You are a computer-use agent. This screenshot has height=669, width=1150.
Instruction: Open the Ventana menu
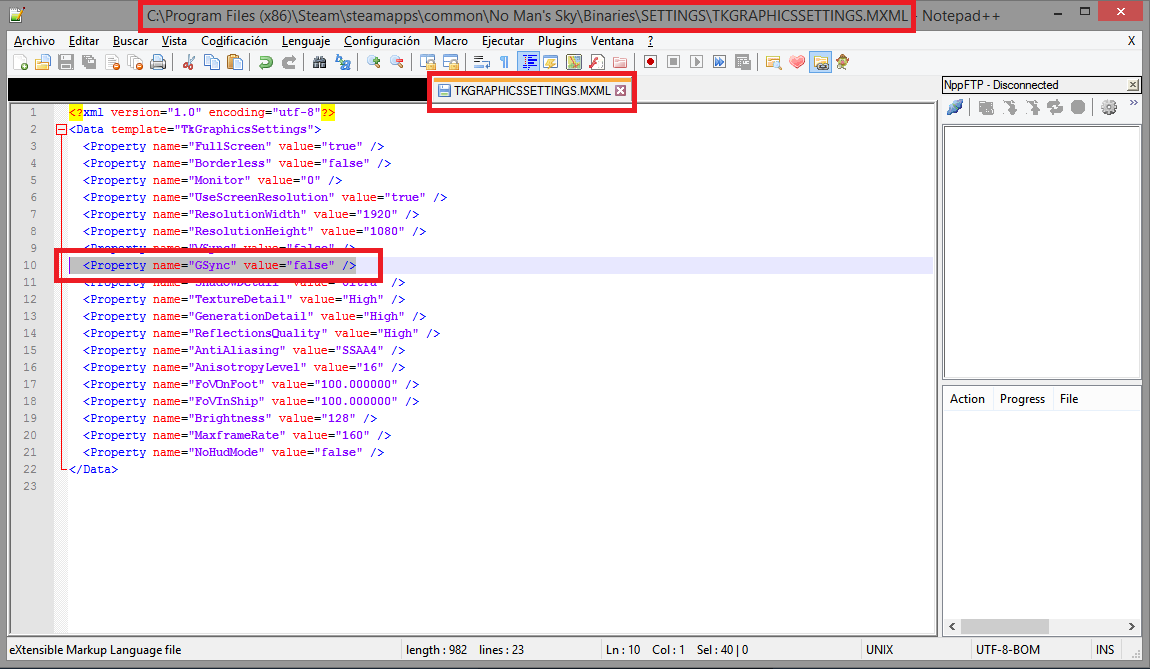612,41
